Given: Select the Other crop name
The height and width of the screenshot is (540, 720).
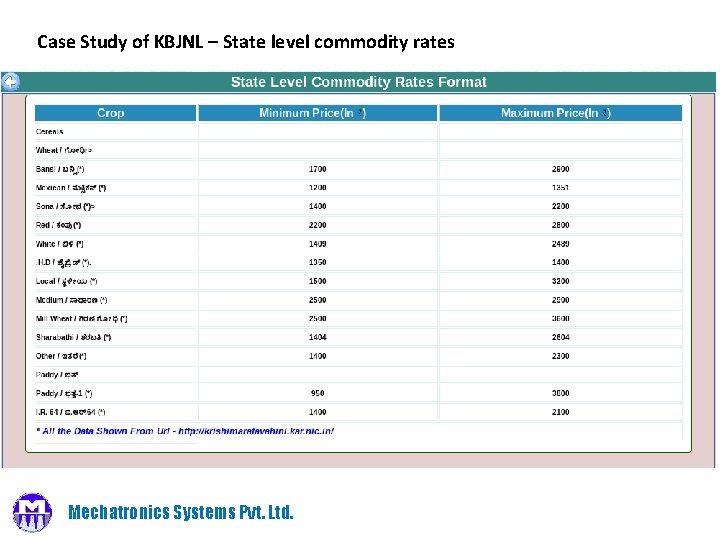Looking at the screenshot, I should coord(61,356).
